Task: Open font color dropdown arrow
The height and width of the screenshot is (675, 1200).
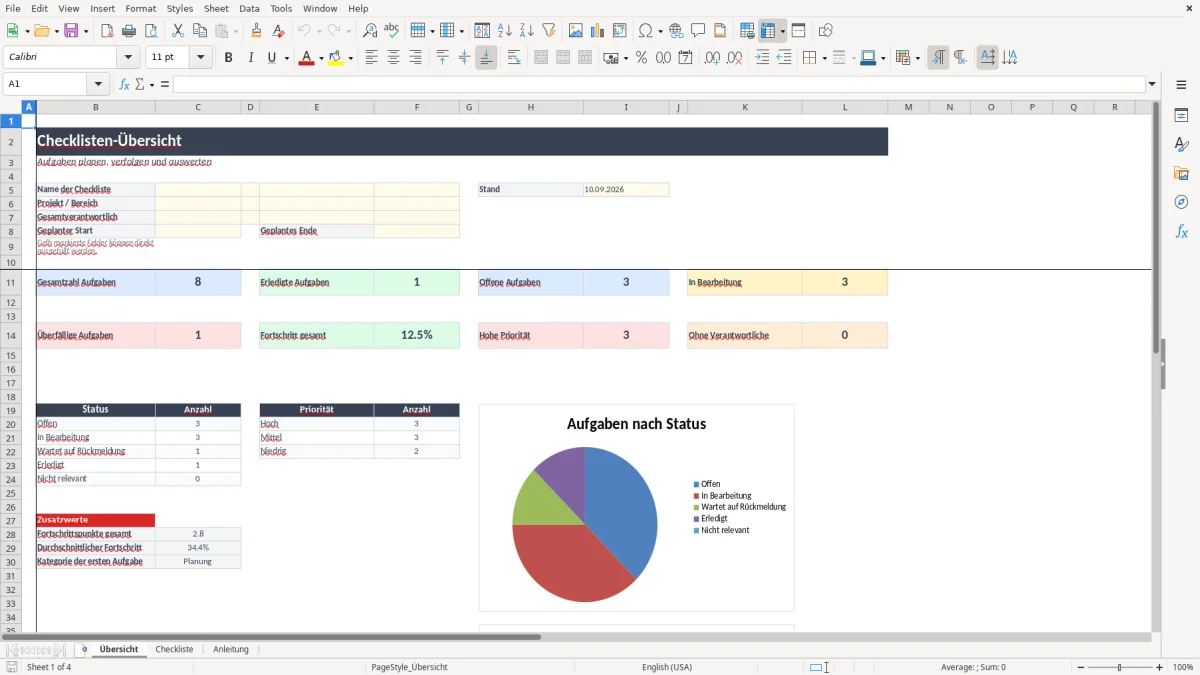Action: [x=319, y=58]
